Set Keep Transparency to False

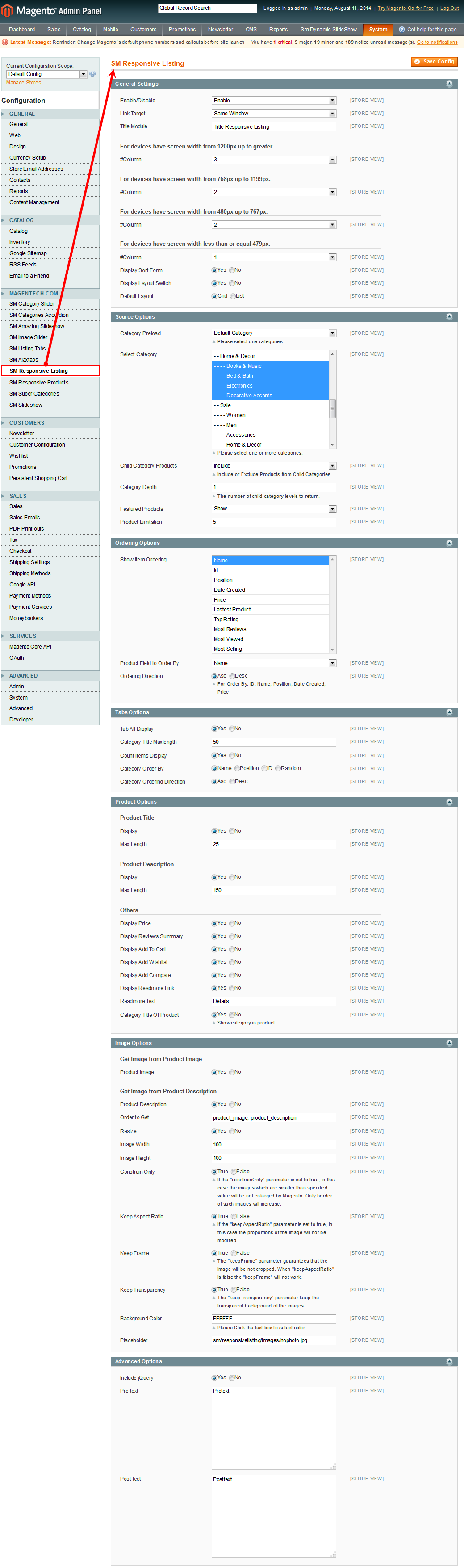[x=234, y=1290]
